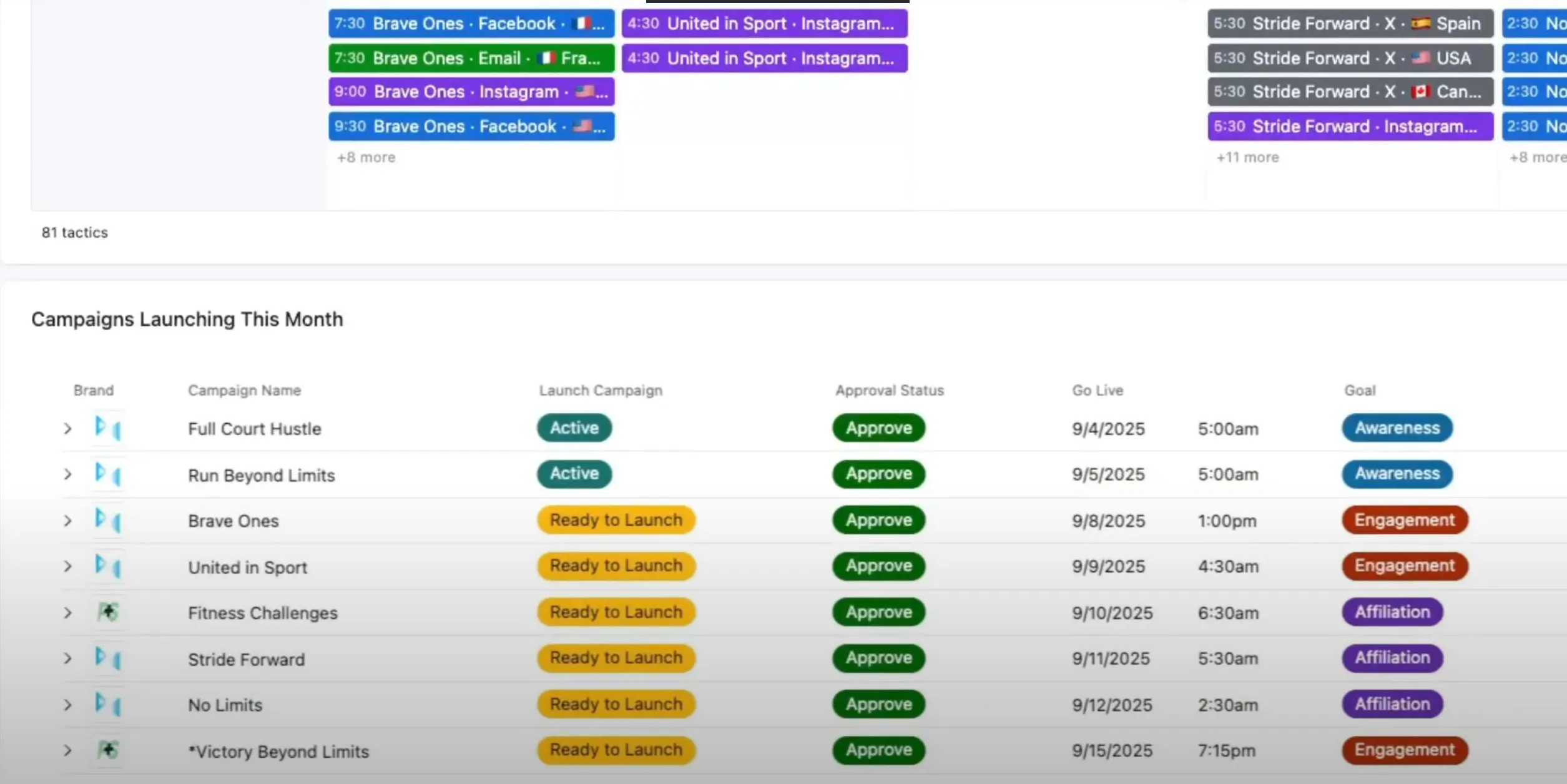Image resolution: width=1567 pixels, height=784 pixels.
Task: Click Approve badge for Victory Beyond Limits
Action: click(878, 750)
